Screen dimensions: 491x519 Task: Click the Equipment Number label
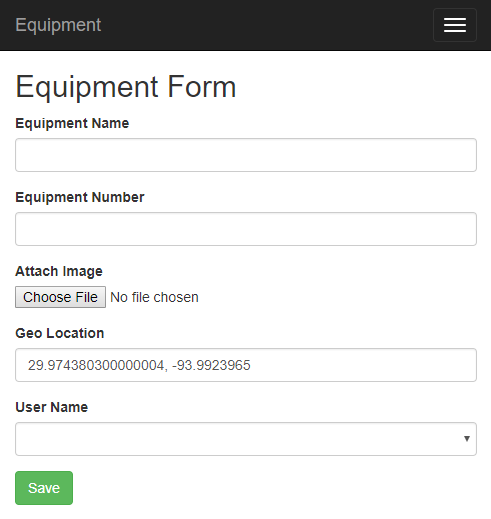coord(80,197)
